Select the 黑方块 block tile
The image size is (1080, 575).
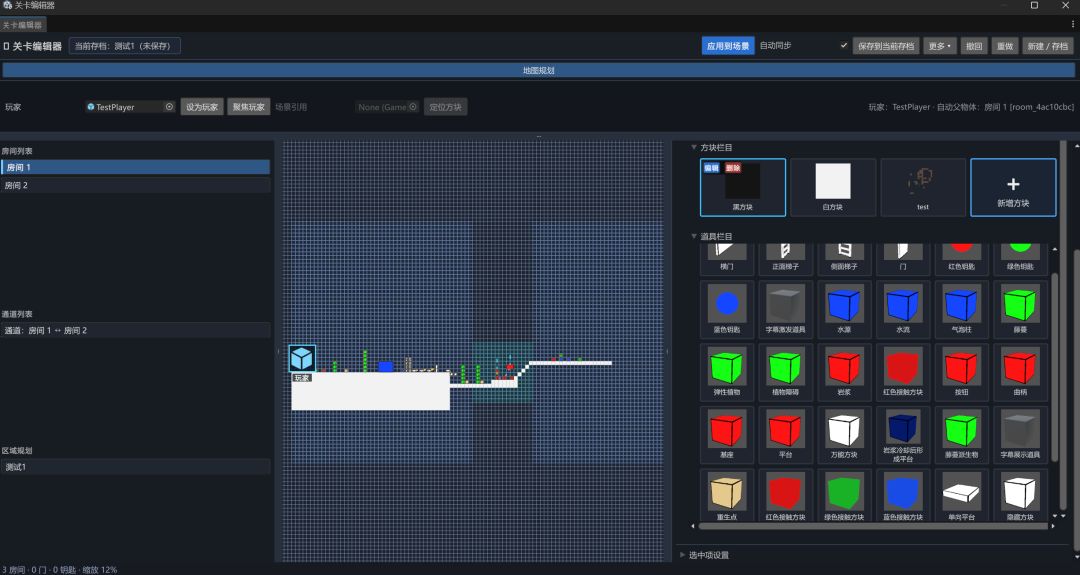click(742, 187)
